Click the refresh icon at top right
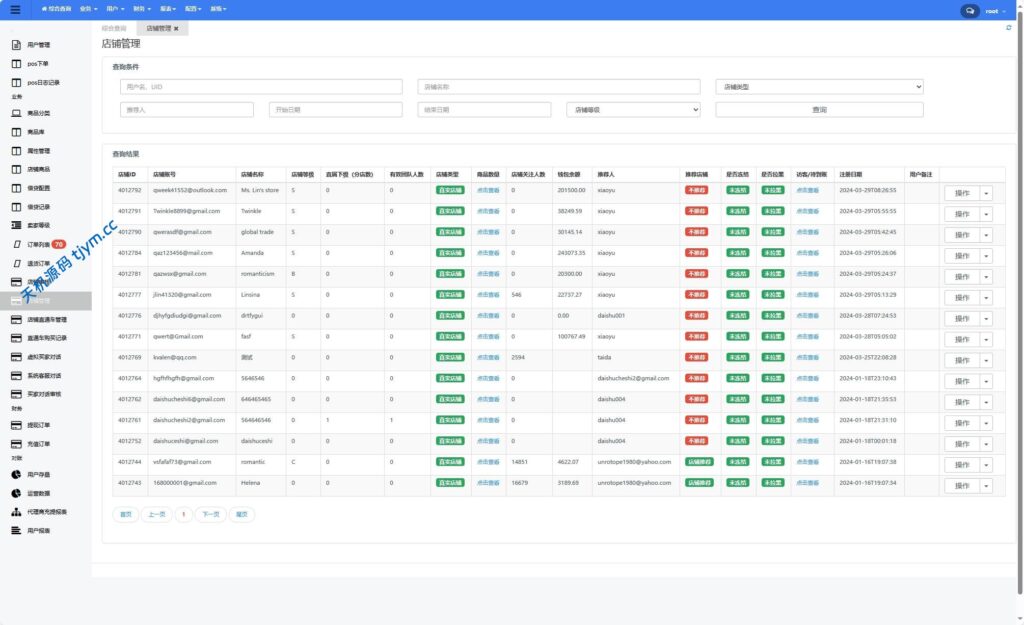This screenshot has width=1024, height=625. [x=1008, y=28]
